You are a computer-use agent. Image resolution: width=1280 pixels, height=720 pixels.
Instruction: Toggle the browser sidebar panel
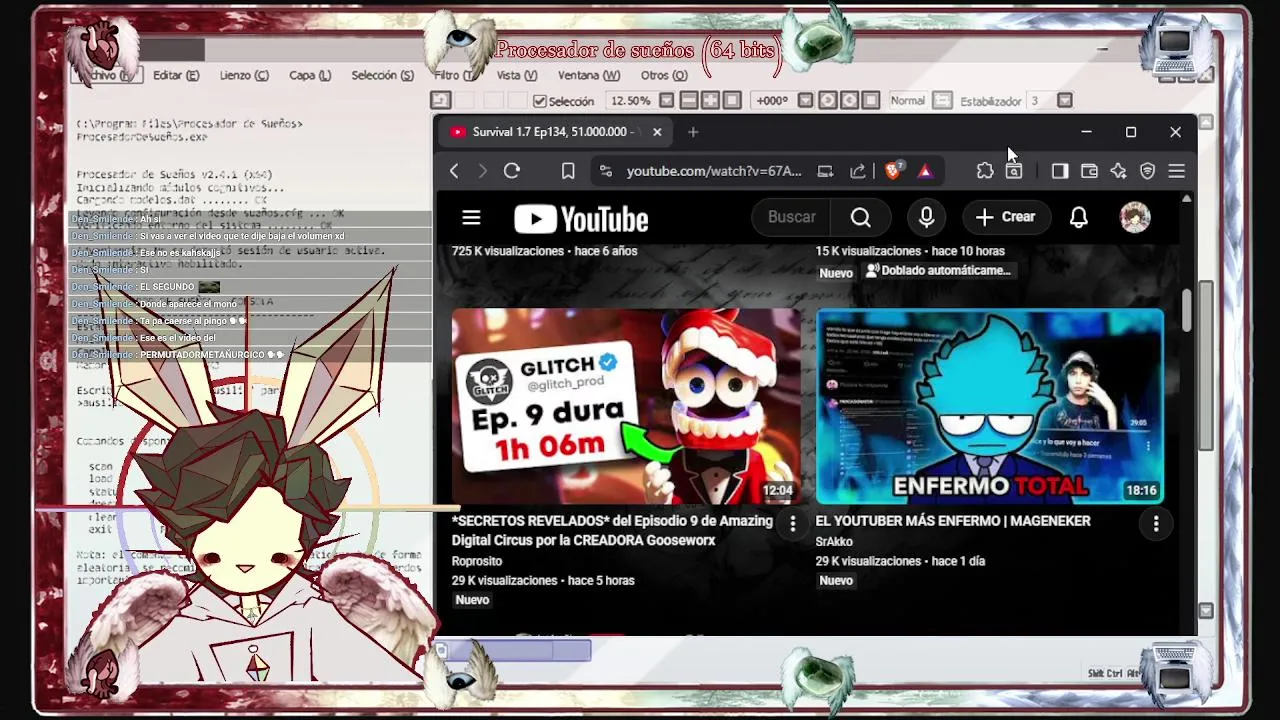coord(1059,171)
